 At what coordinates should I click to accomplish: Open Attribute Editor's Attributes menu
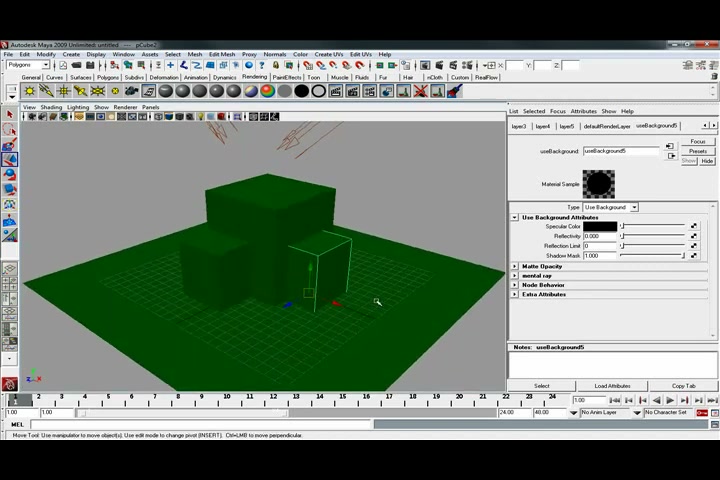tap(583, 111)
